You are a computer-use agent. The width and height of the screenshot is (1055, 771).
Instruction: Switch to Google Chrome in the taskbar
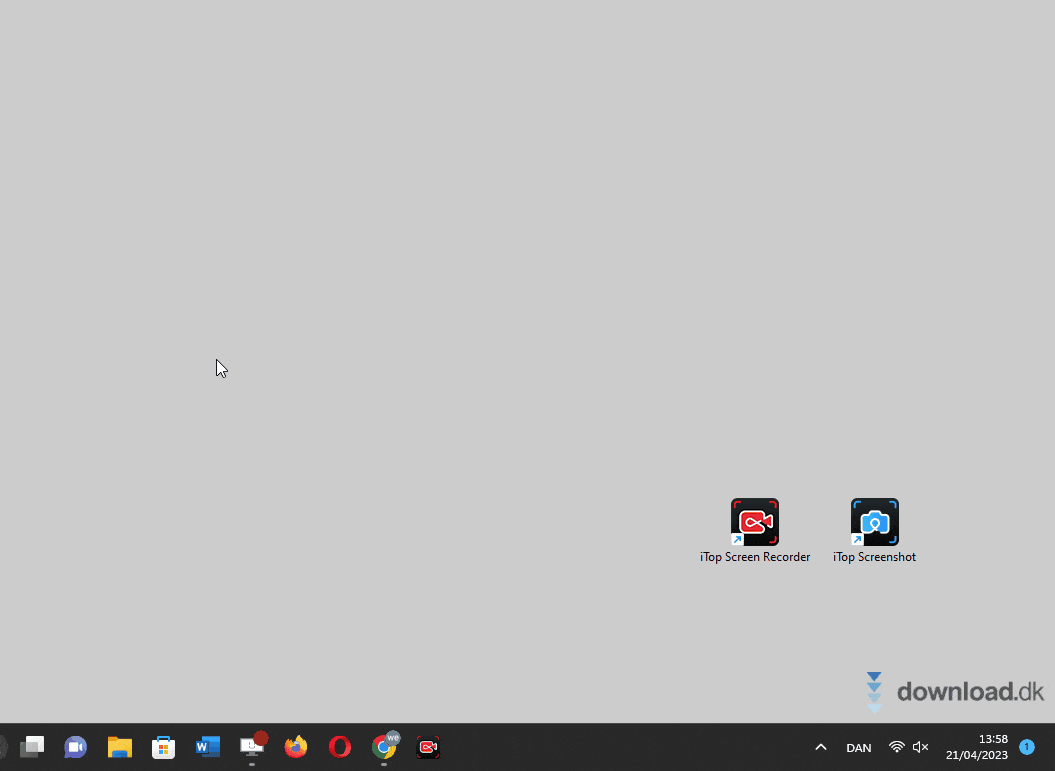pos(384,746)
